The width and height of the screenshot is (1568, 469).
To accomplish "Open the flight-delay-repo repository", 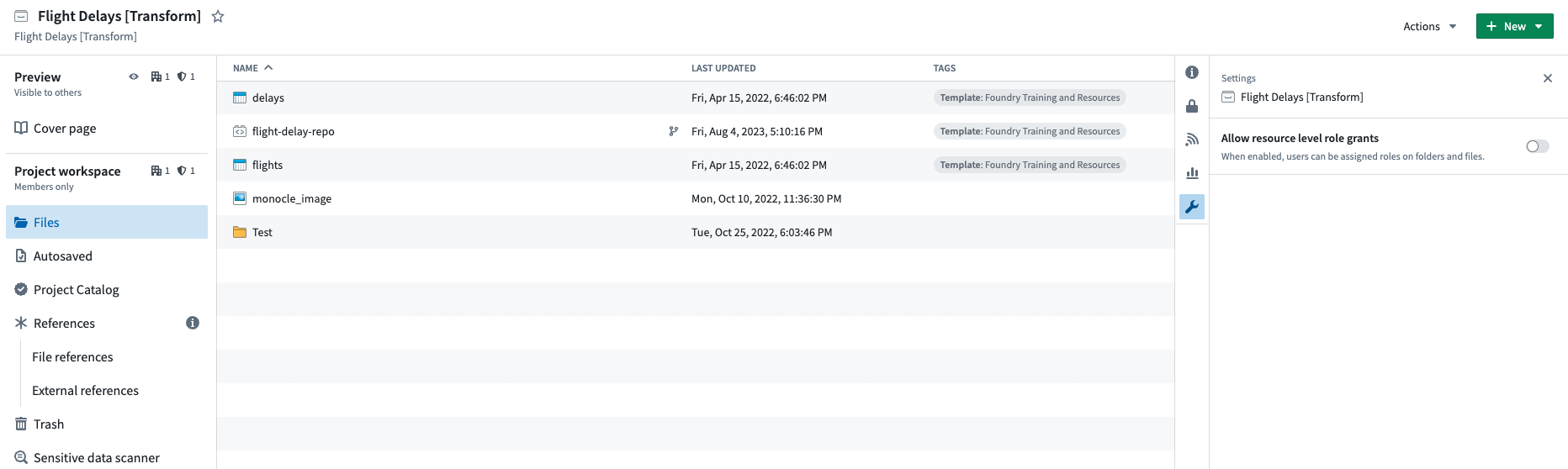I will point(294,131).
